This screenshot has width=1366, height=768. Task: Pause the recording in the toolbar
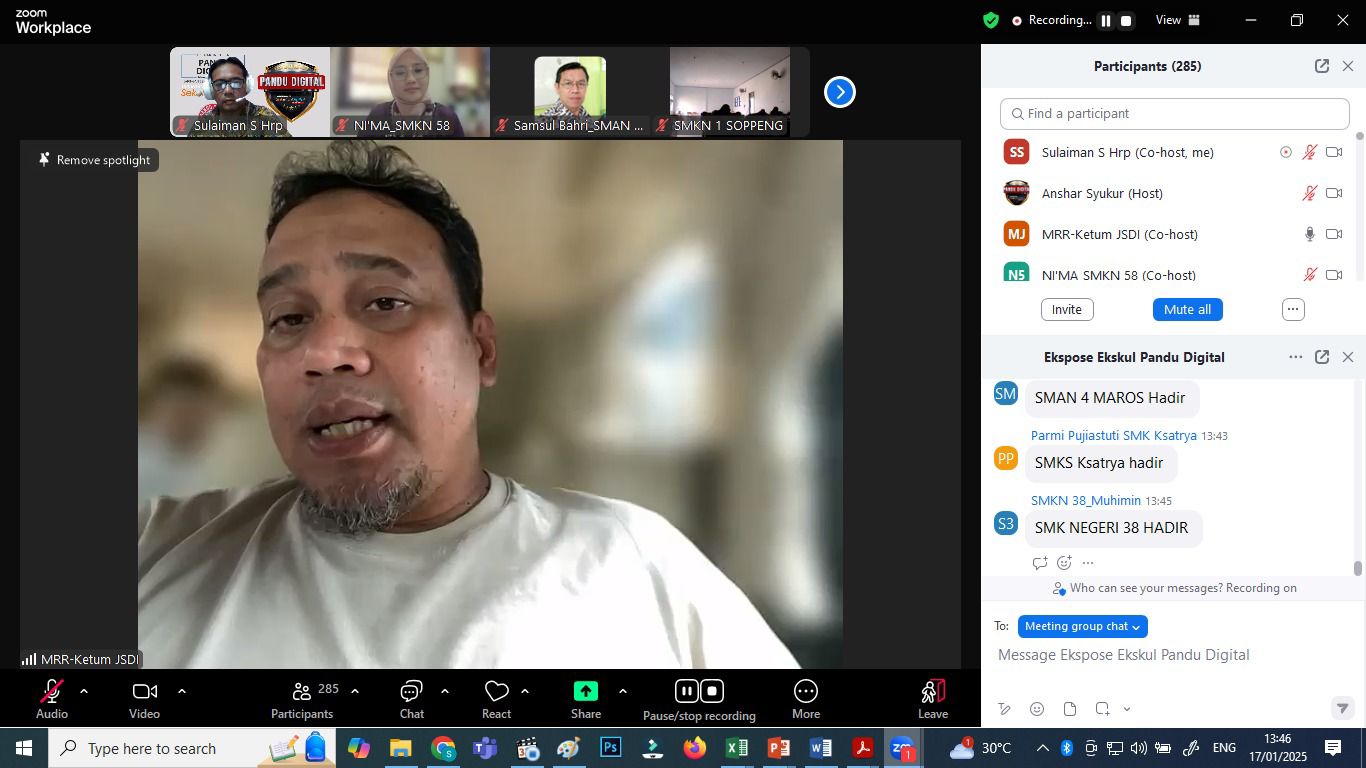pyautogui.click(x=686, y=691)
